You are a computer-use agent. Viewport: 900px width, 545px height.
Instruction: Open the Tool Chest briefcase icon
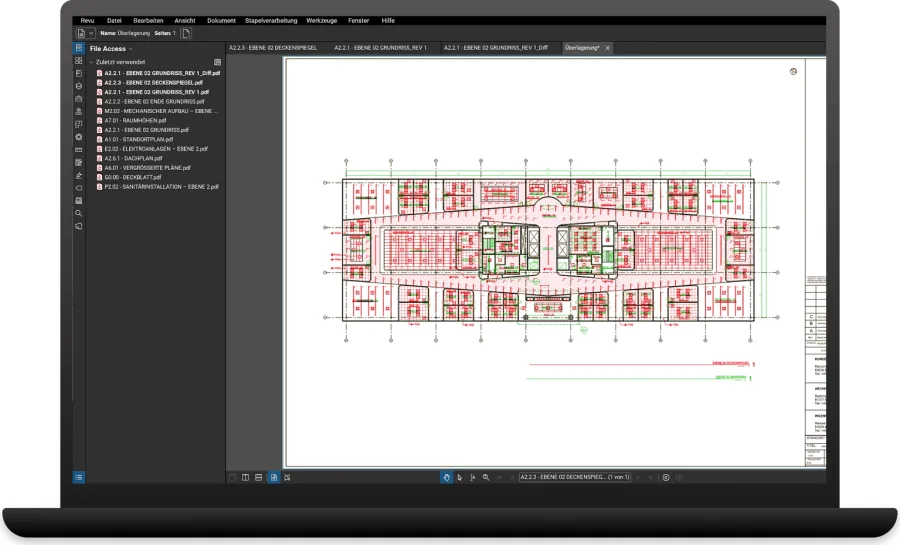pos(79,99)
